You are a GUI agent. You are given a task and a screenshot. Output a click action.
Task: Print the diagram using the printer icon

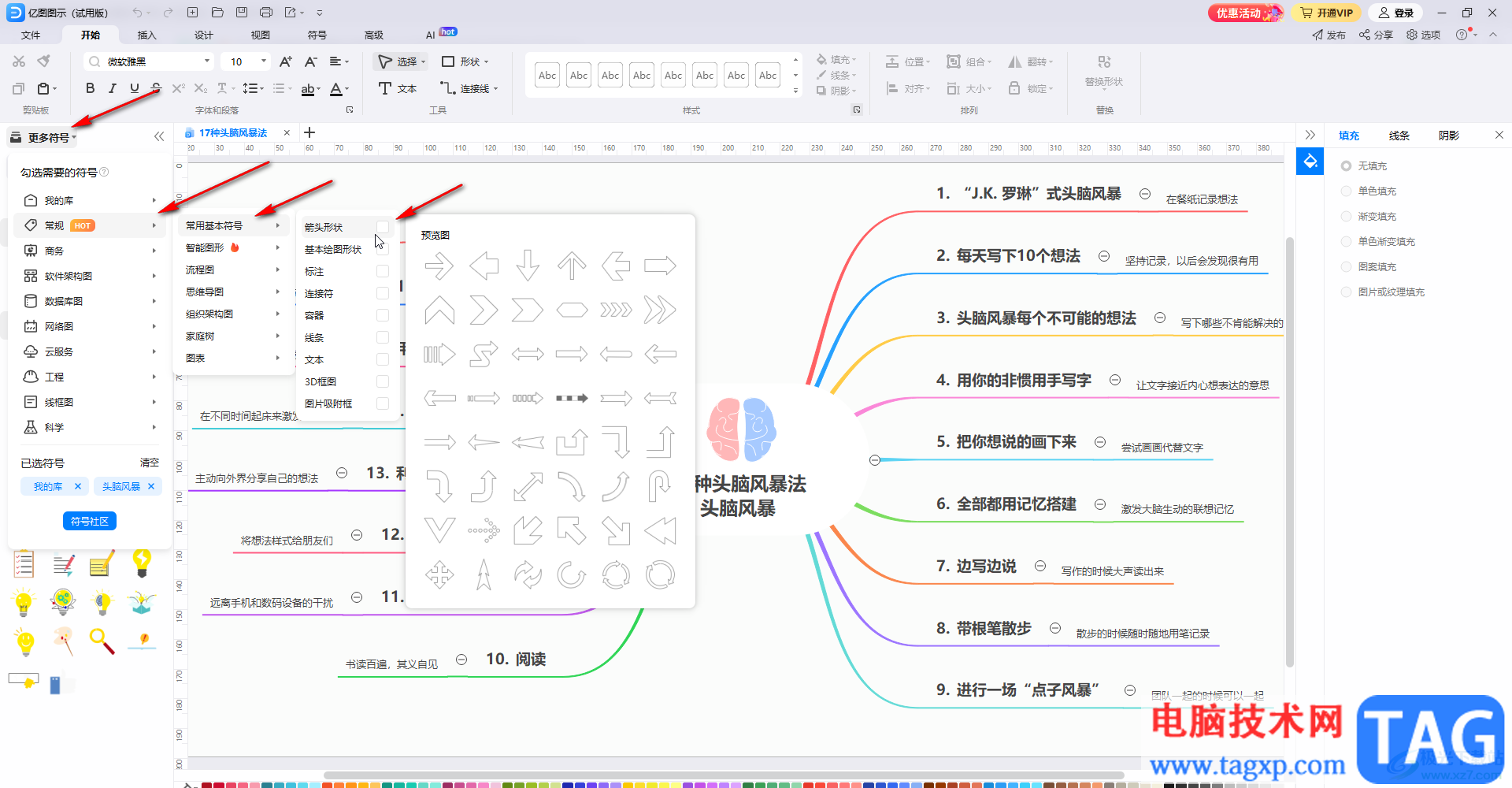(266, 13)
